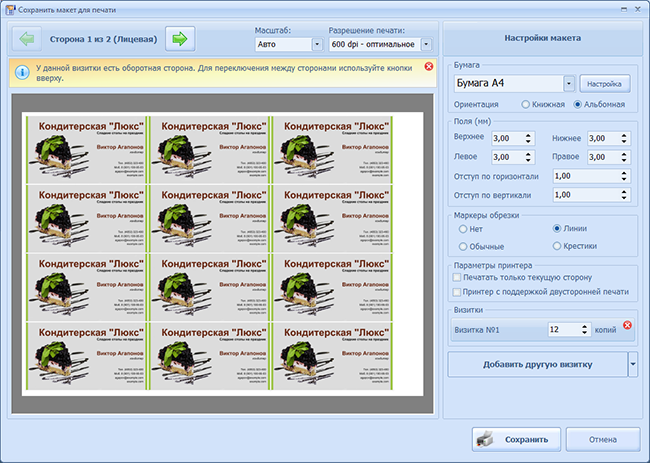Click the Визитка №1 row label

pyautogui.click(x=477, y=330)
